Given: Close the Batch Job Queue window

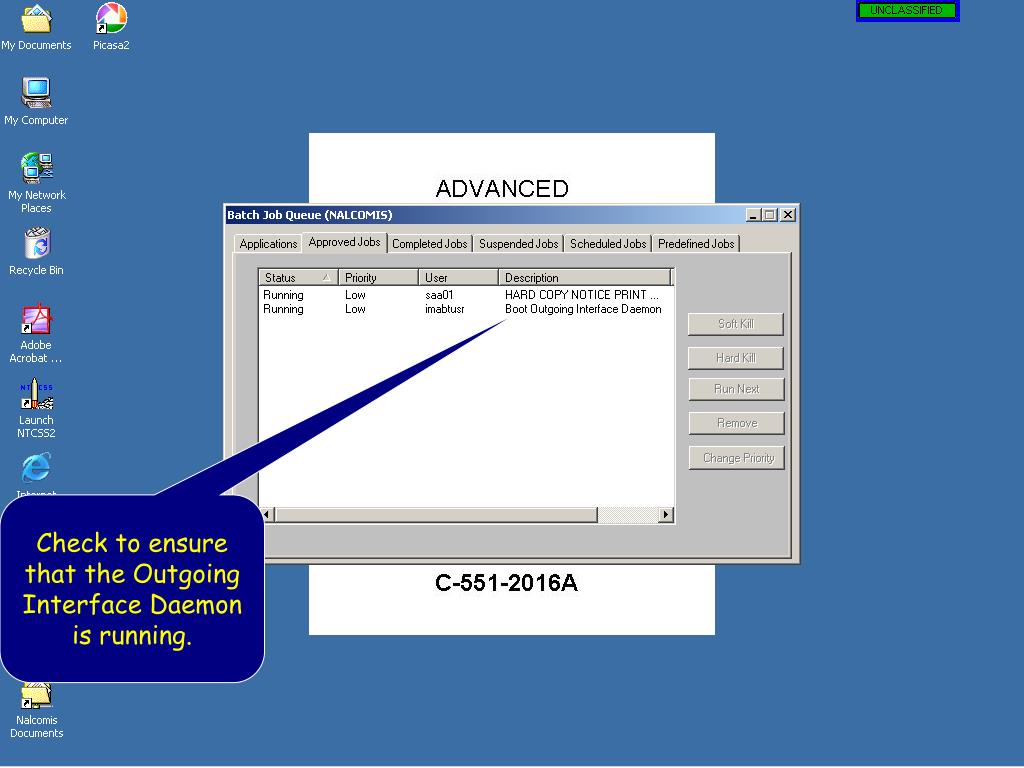Looking at the screenshot, I should tap(788, 215).
